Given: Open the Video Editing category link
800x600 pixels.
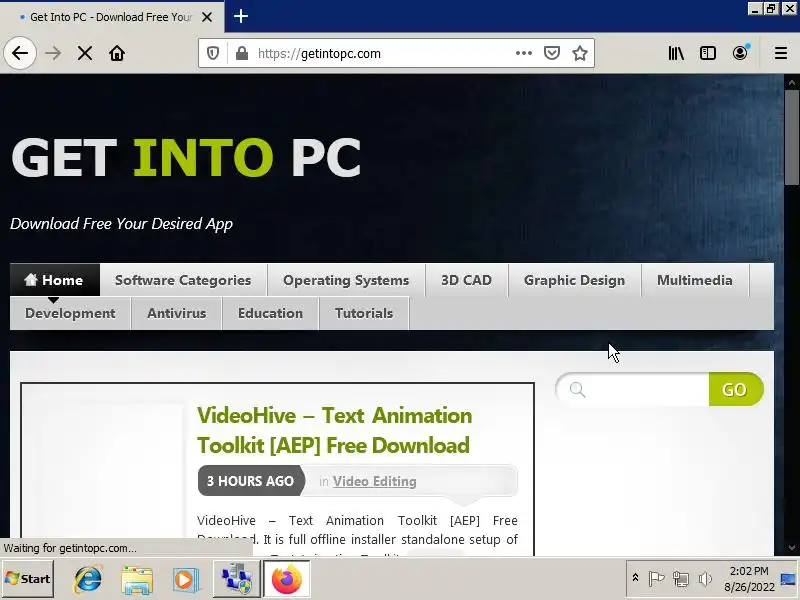Looking at the screenshot, I should pyautogui.click(x=374, y=481).
